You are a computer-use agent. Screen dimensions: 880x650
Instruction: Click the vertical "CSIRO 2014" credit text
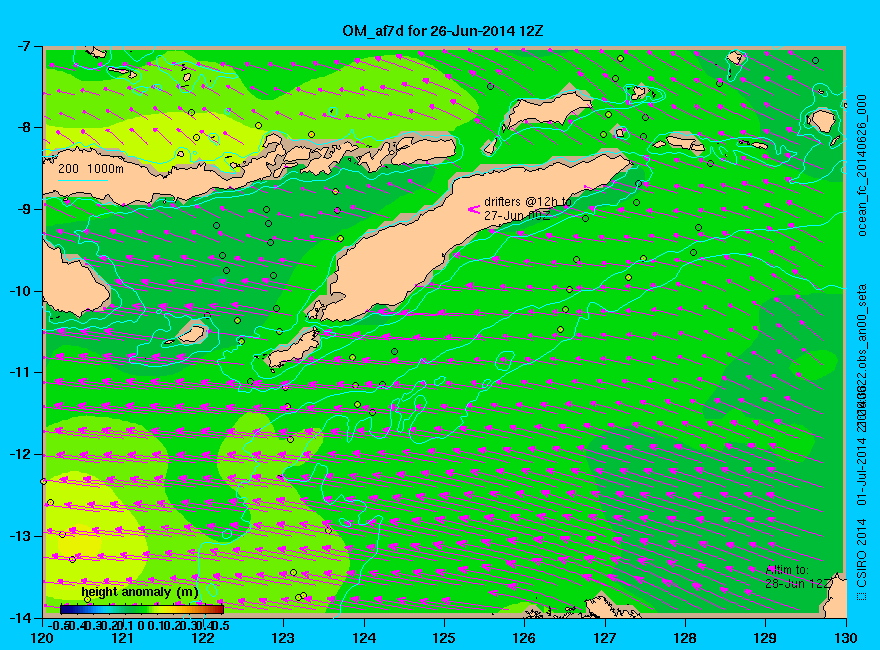pyautogui.click(x=862, y=553)
